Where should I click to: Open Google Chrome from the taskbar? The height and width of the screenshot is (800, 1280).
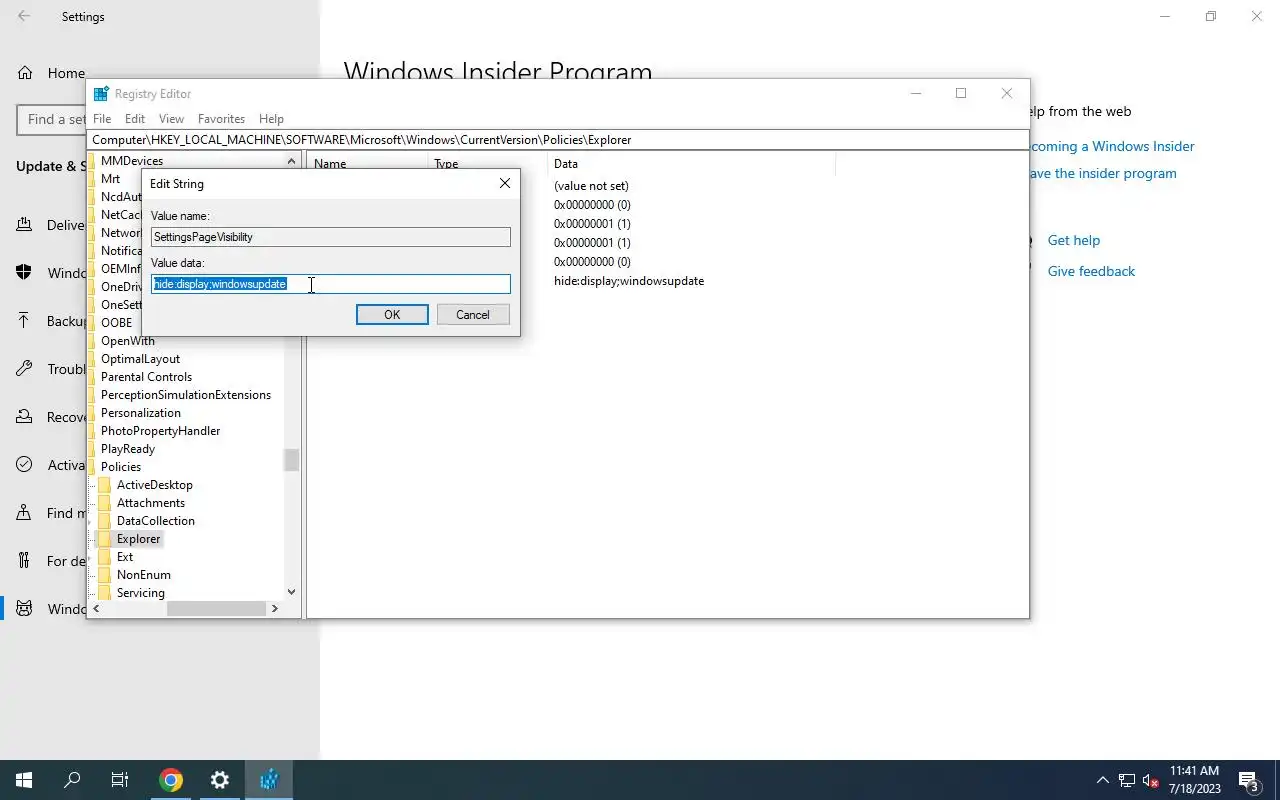(x=171, y=780)
